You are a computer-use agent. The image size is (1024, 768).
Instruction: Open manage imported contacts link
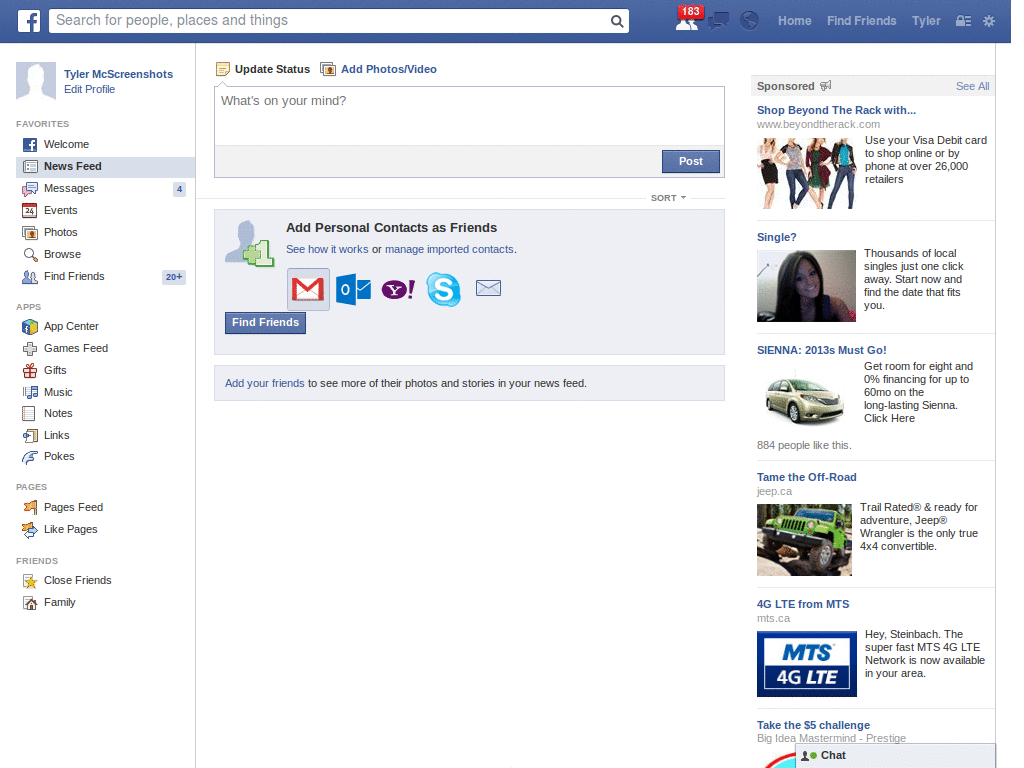[449, 249]
